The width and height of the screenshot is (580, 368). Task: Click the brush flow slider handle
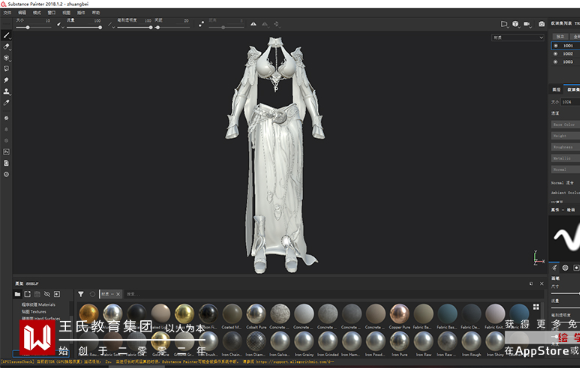tap(100, 27)
